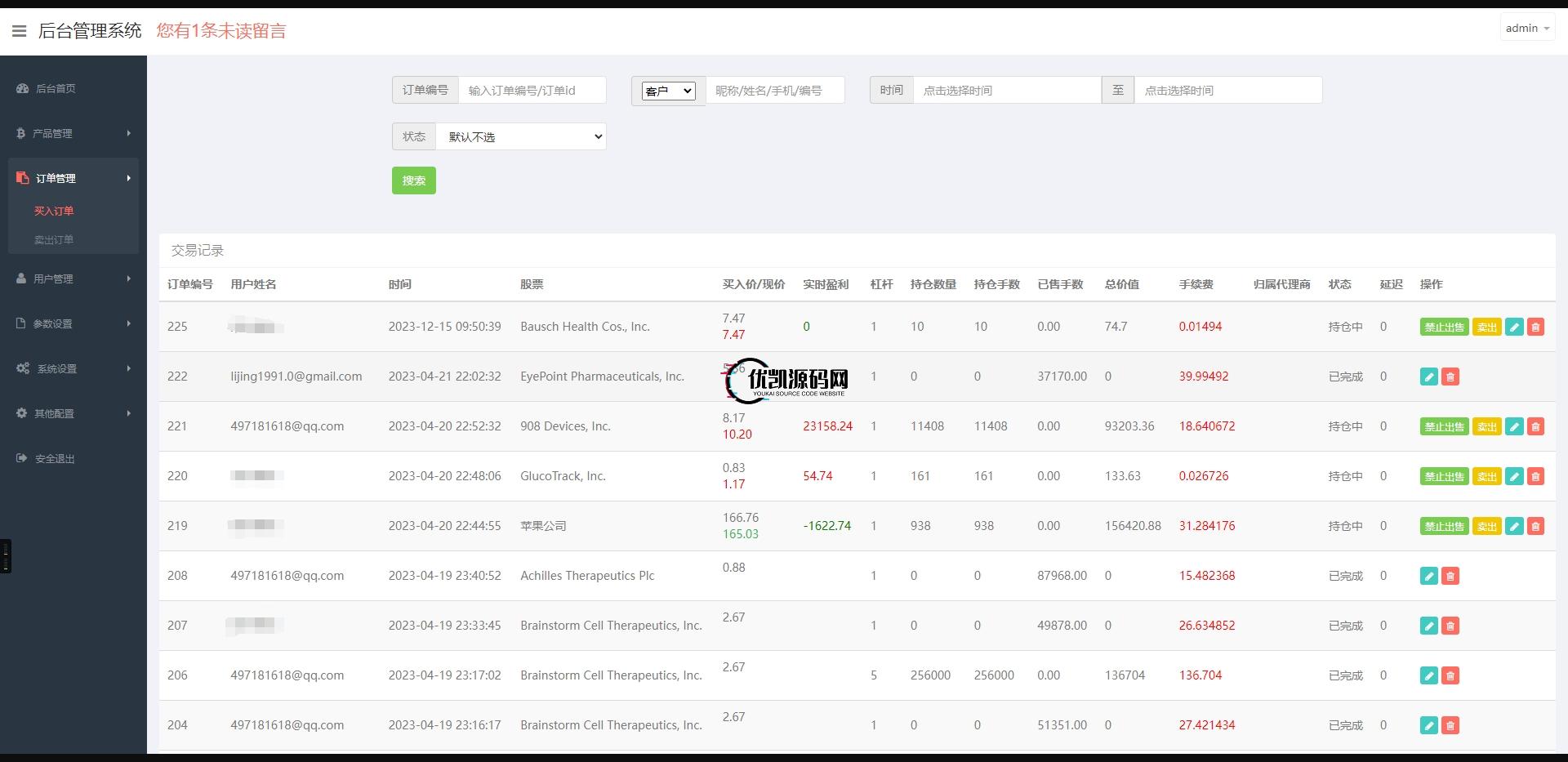Click edit pencil icon for order 225
1568x762 pixels.
pos(1513,327)
